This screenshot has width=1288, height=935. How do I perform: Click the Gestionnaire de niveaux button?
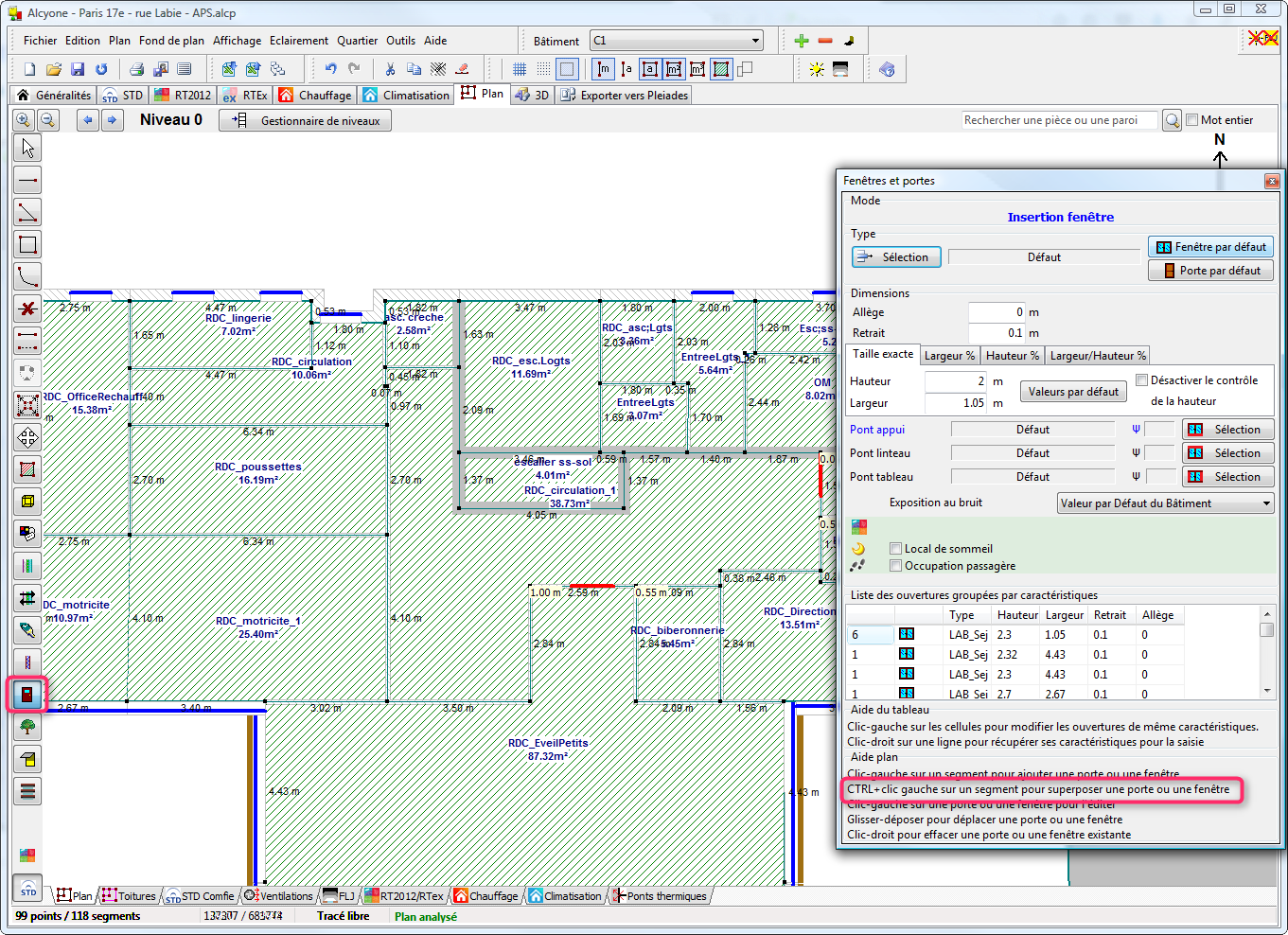click(306, 121)
